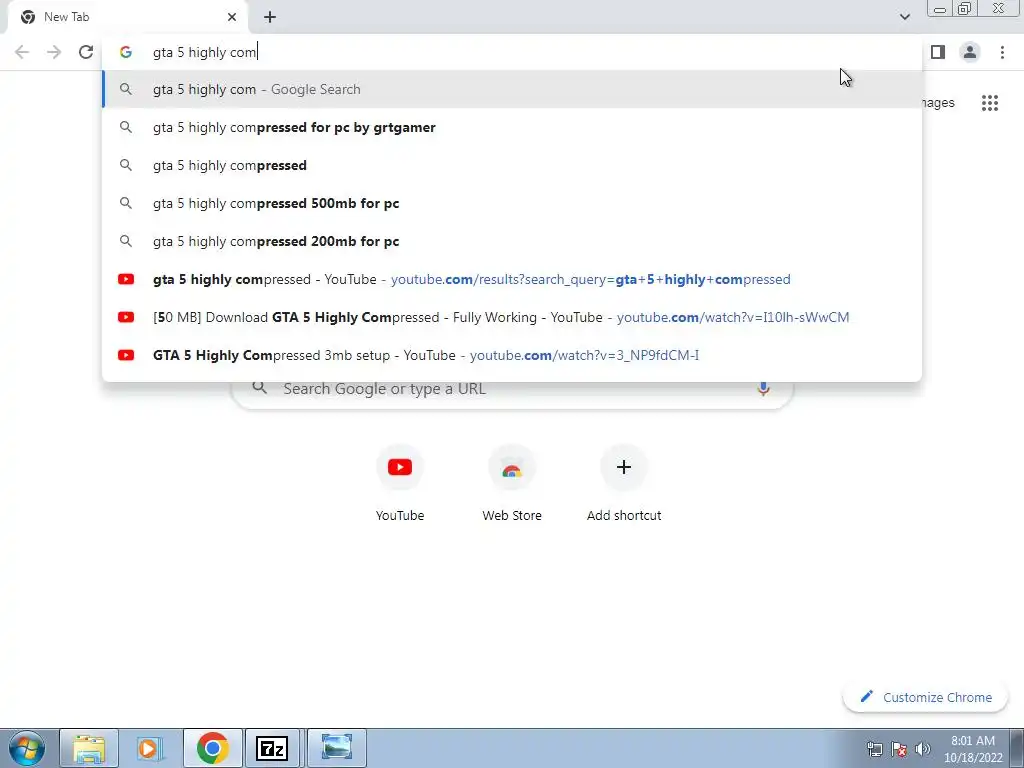
Task: Close the New Tab tab
Action: point(232,17)
